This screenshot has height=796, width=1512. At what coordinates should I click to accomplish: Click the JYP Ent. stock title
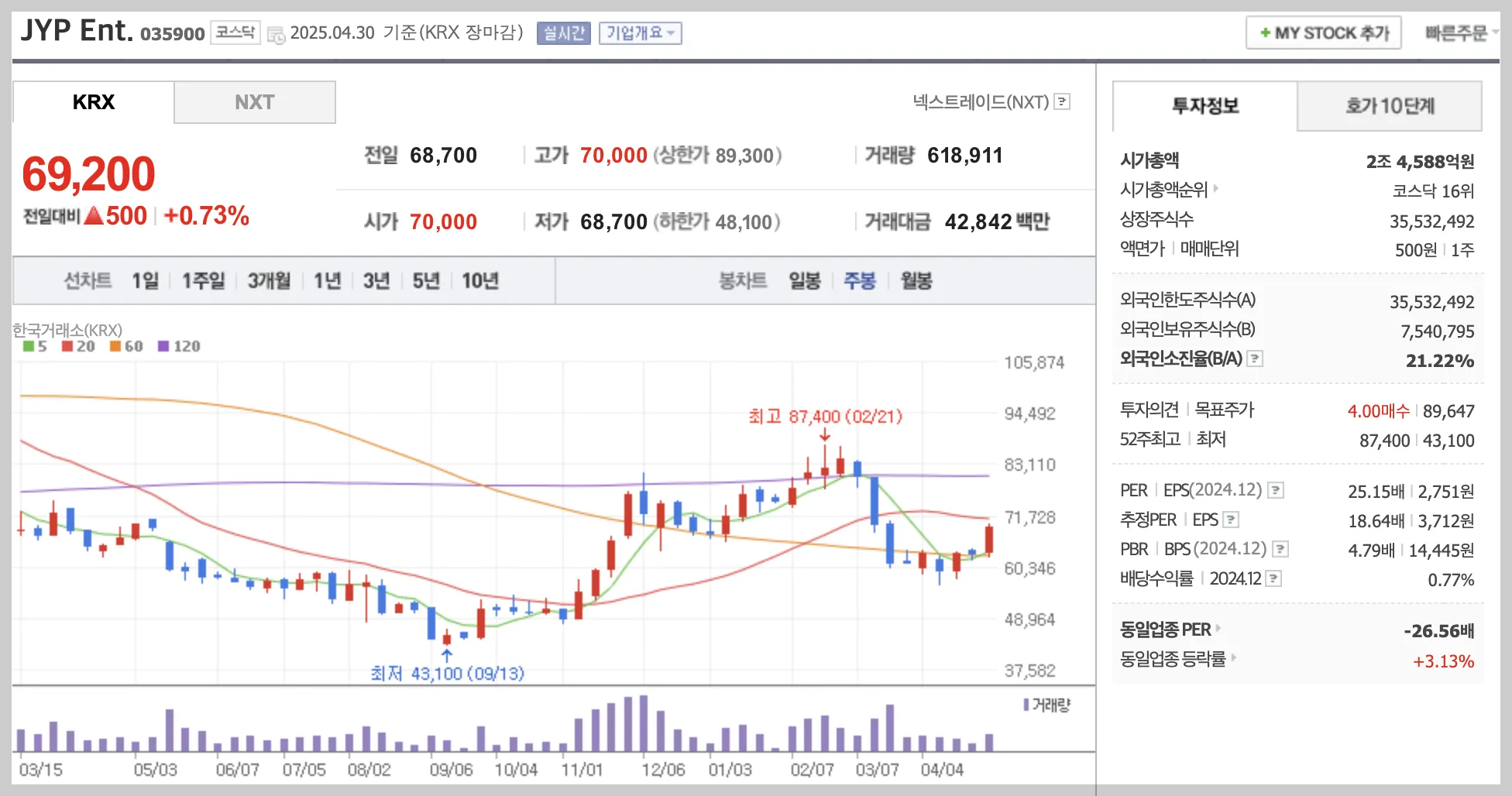77,30
